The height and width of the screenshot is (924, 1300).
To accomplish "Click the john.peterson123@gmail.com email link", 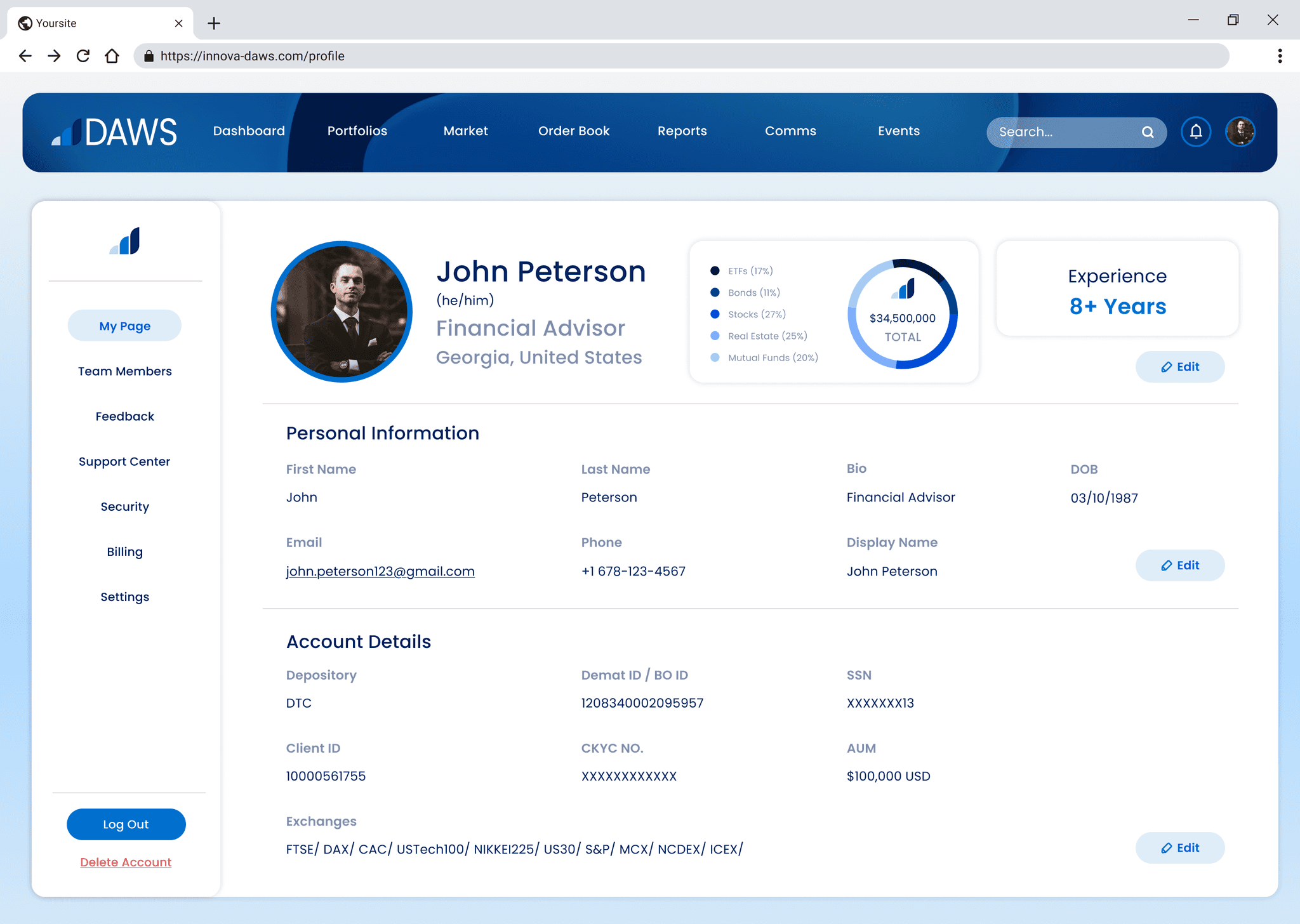I will (380, 571).
